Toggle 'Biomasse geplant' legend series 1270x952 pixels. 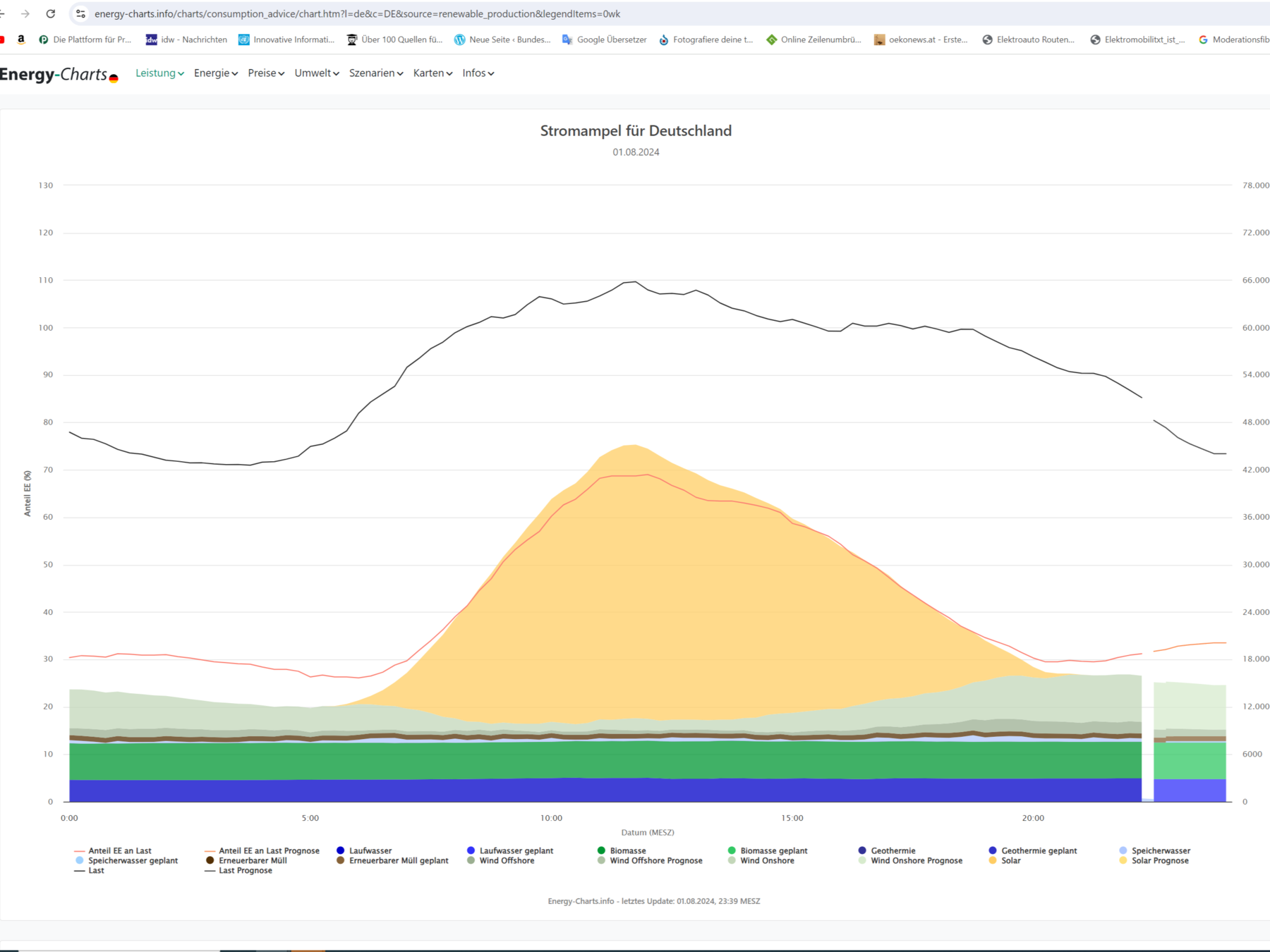click(768, 851)
